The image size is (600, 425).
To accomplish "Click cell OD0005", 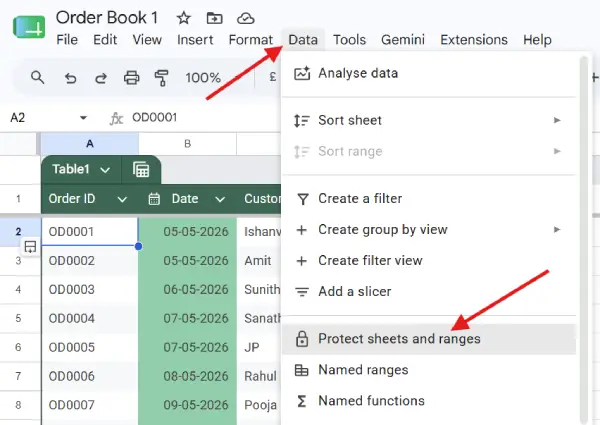I will [90, 347].
